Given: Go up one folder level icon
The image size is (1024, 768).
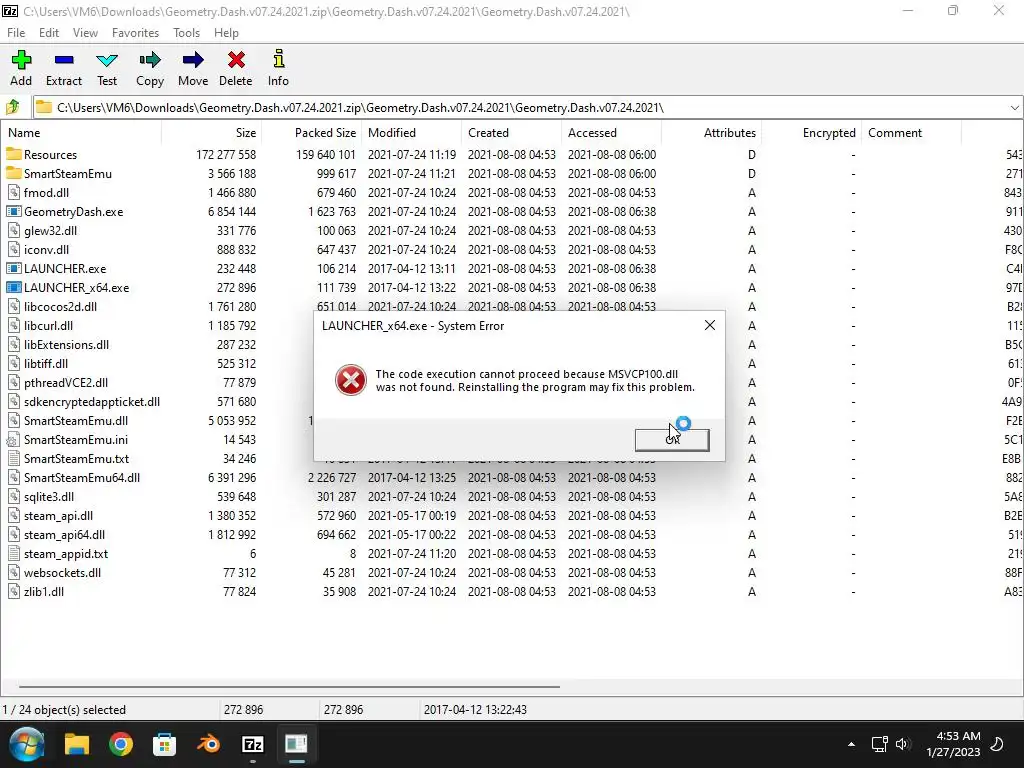Looking at the screenshot, I should tap(13, 107).
